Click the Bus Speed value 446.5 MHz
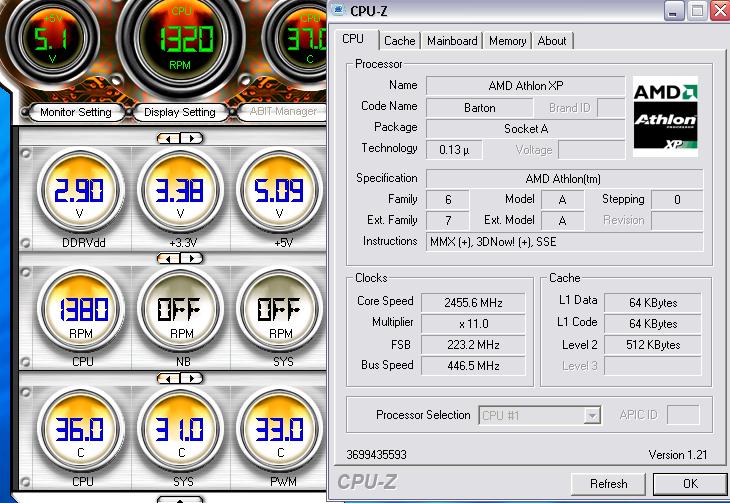Viewport: 730px width, 503px height. [x=473, y=366]
